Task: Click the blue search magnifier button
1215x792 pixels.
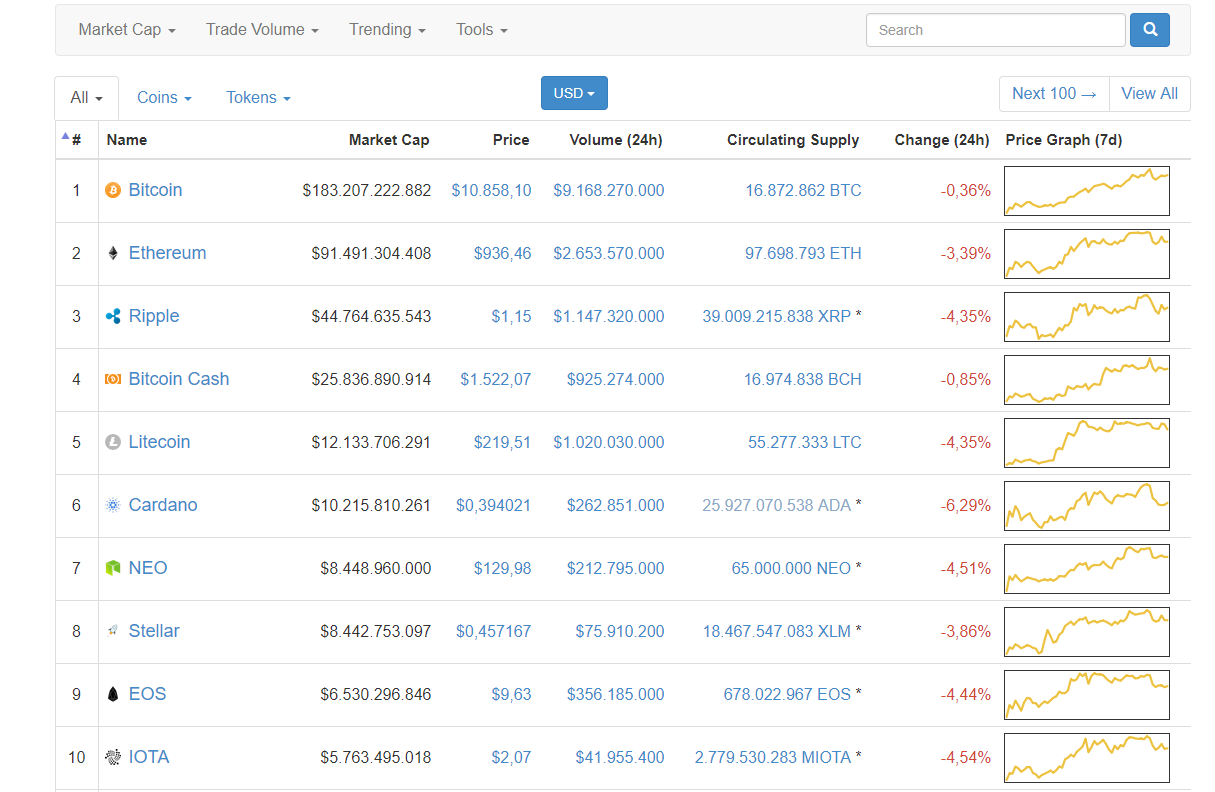Action: [1150, 30]
